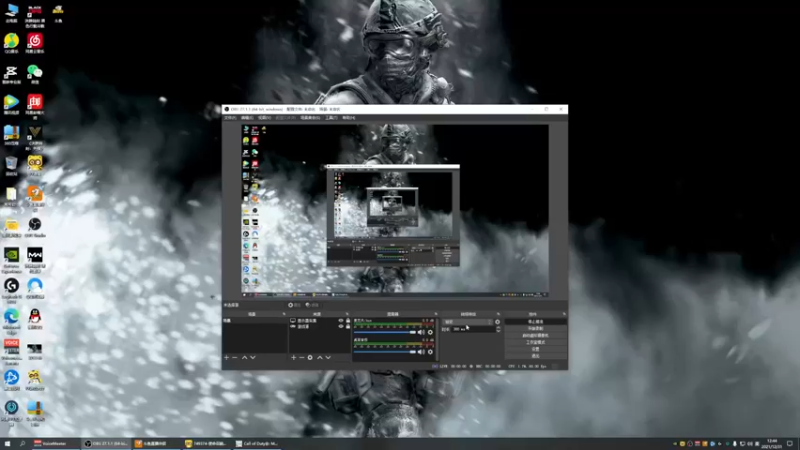The height and width of the screenshot is (450, 800).
Task: Lock the second source in list
Action: click(348, 326)
